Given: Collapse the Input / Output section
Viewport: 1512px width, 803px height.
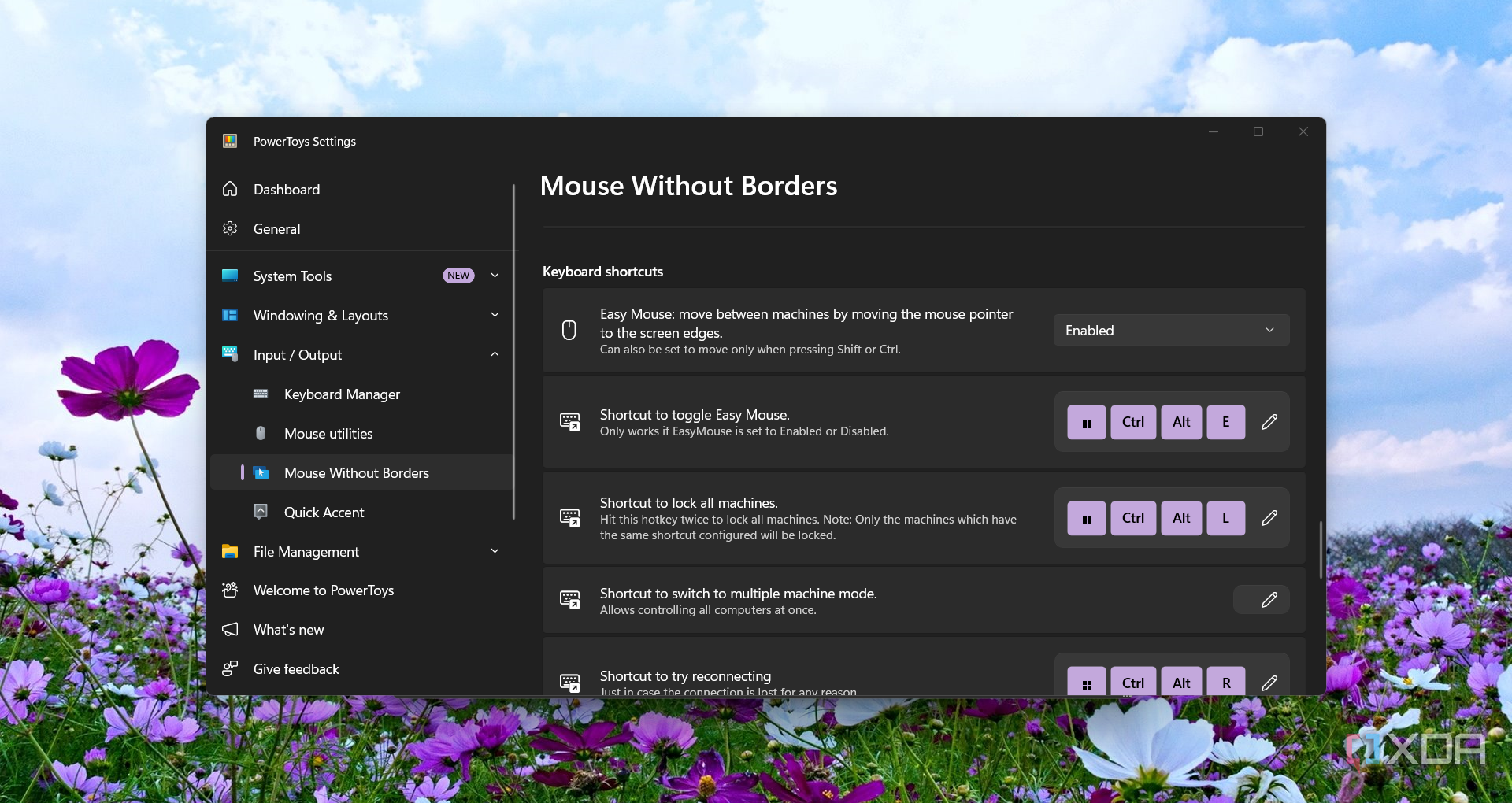Looking at the screenshot, I should pos(361,354).
